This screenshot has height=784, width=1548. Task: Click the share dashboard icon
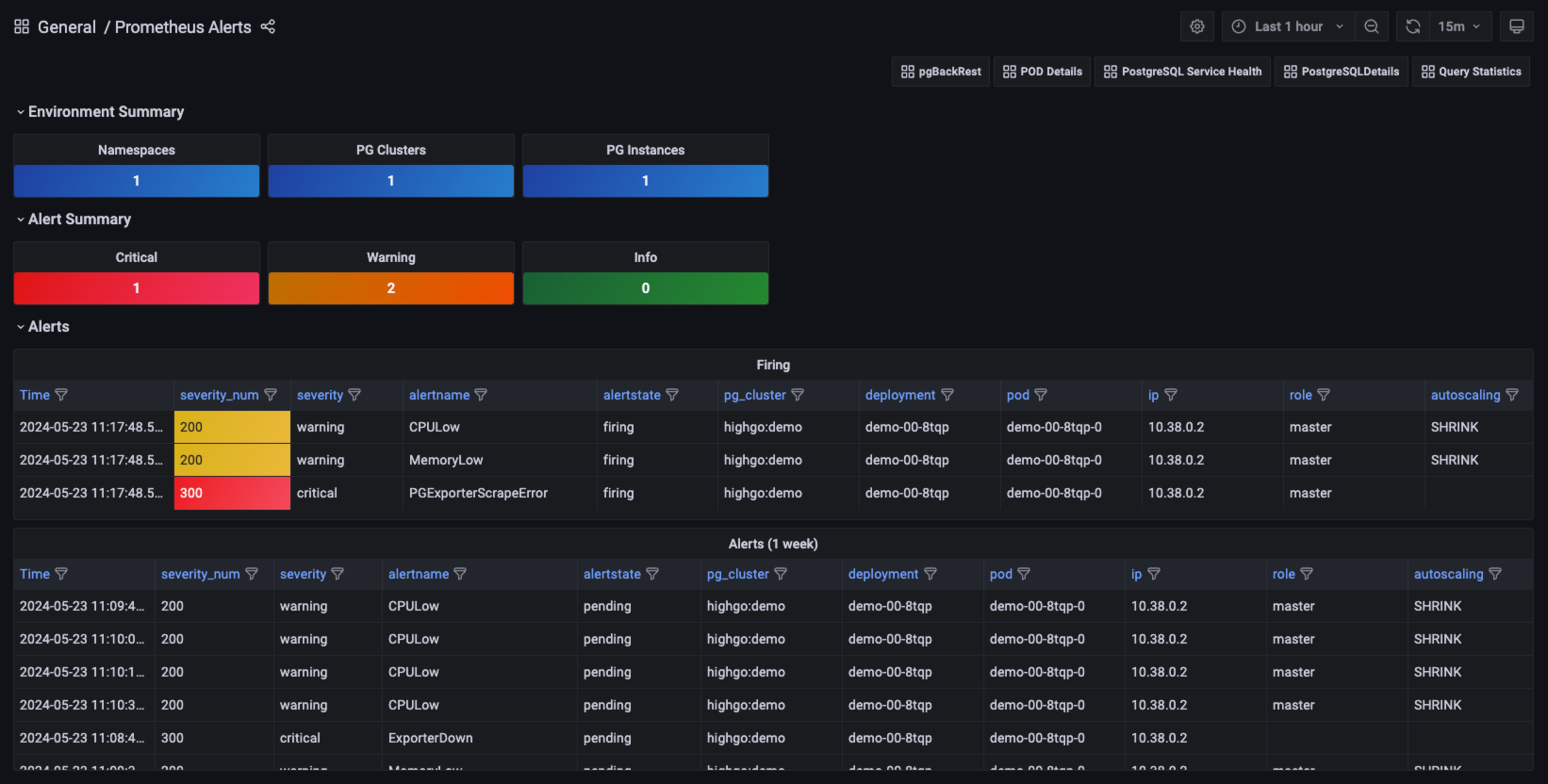(x=268, y=26)
